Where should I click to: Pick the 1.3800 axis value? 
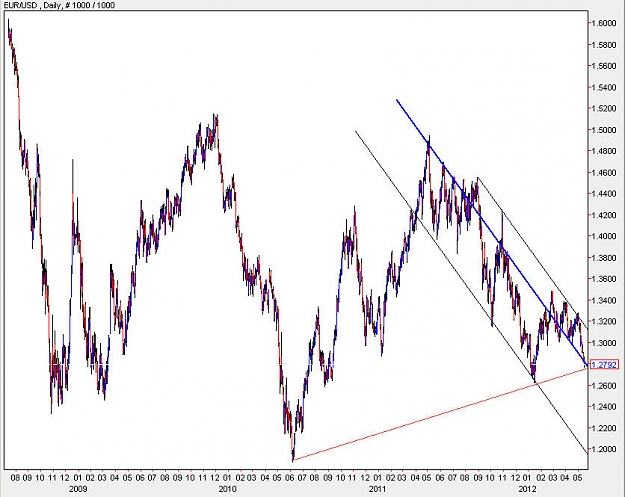604,258
